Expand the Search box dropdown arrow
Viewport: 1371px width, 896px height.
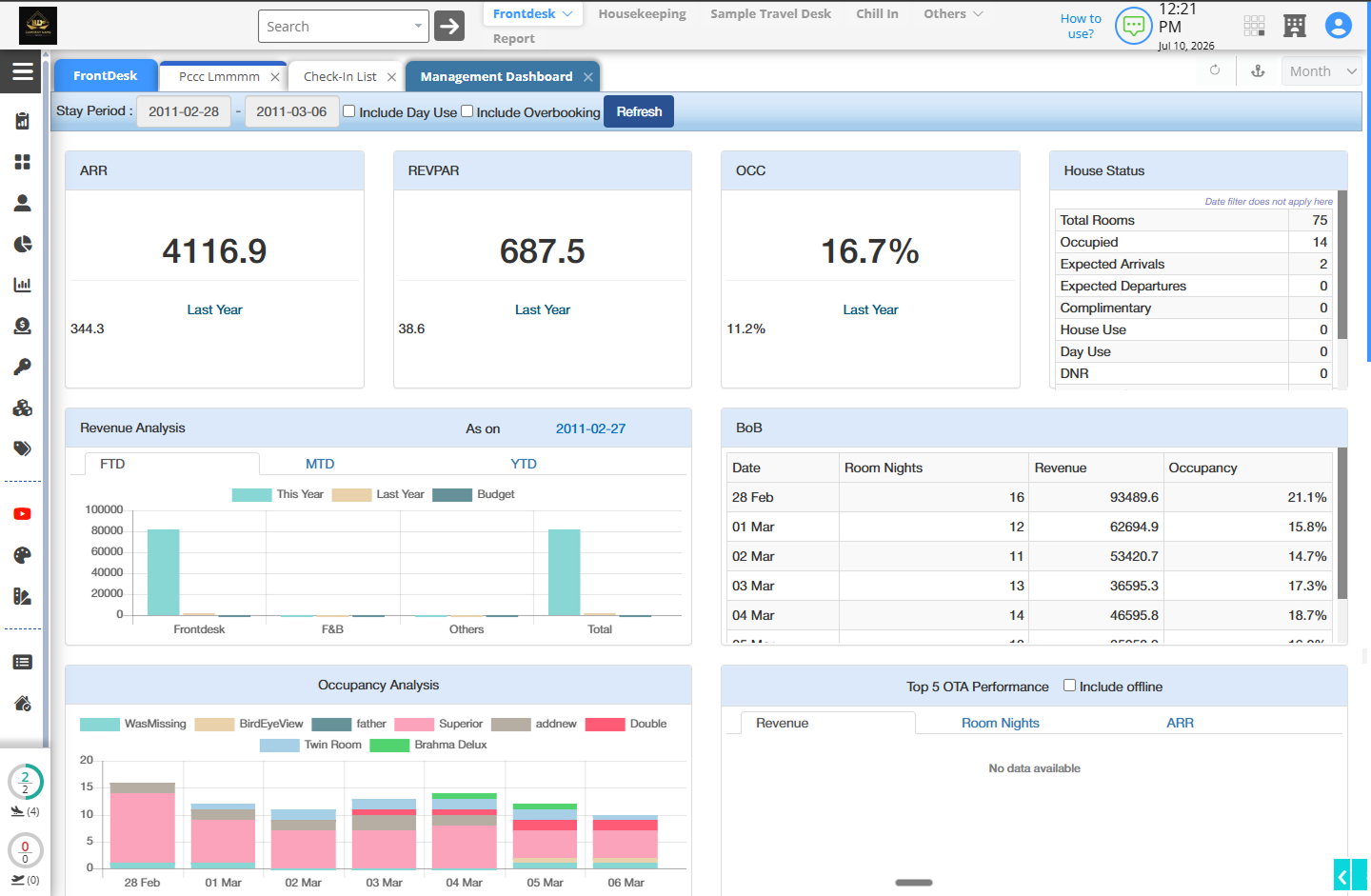pos(418,26)
